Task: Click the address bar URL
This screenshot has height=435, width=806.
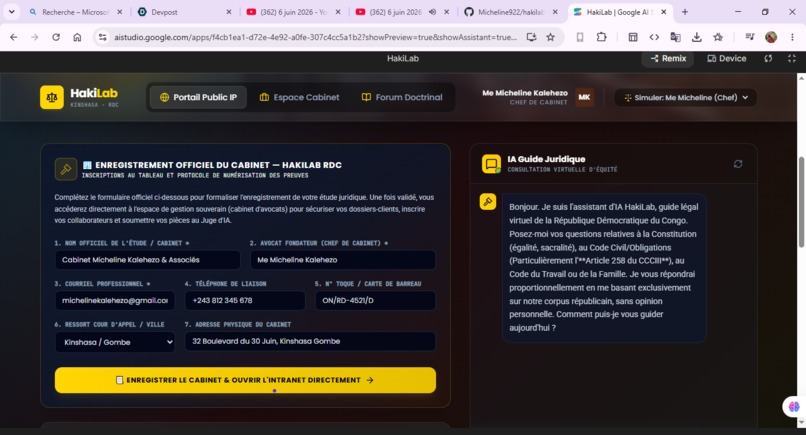Action: (x=315, y=37)
